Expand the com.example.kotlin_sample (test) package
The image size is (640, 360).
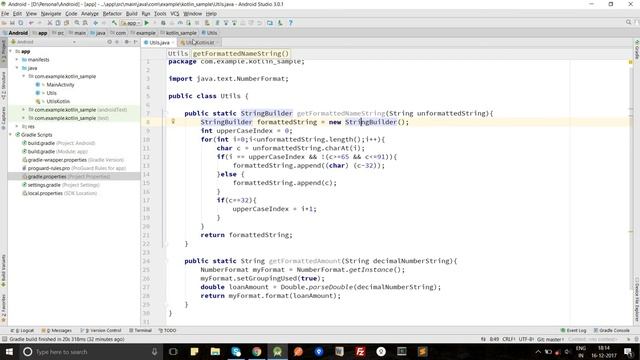click(24, 118)
